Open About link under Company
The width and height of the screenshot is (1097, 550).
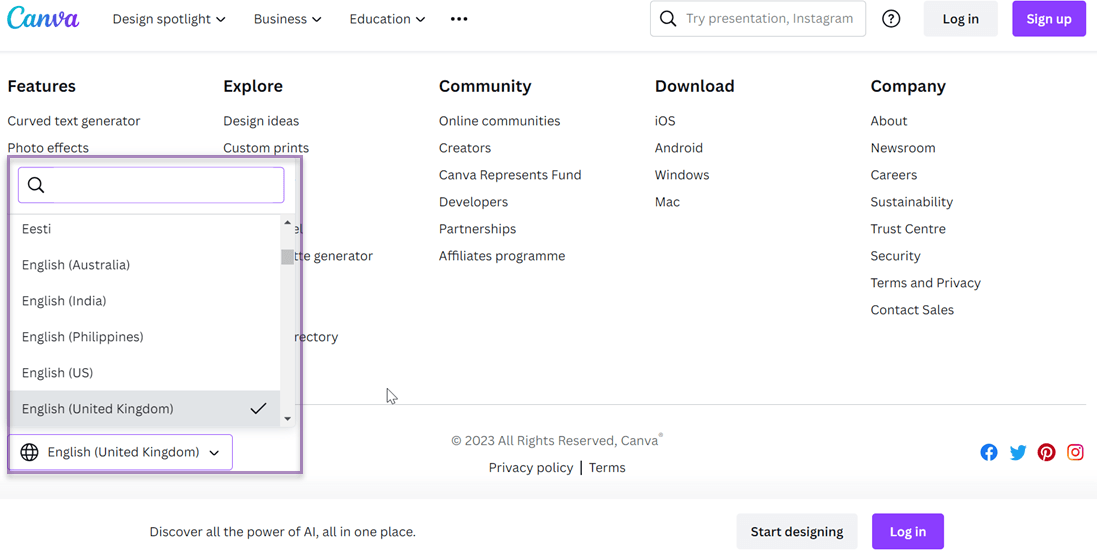coord(889,121)
